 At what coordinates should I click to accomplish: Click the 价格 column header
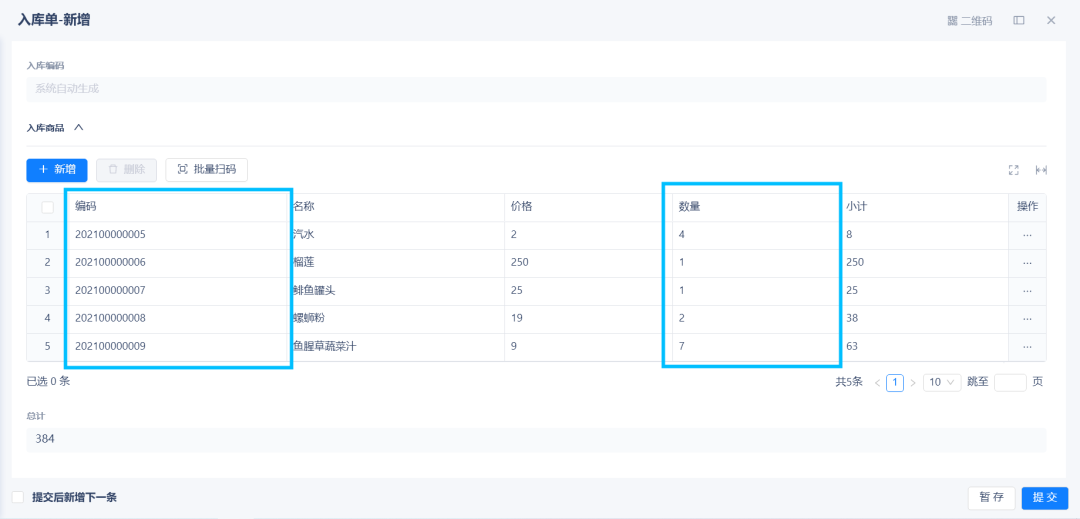tap(588, 207)
